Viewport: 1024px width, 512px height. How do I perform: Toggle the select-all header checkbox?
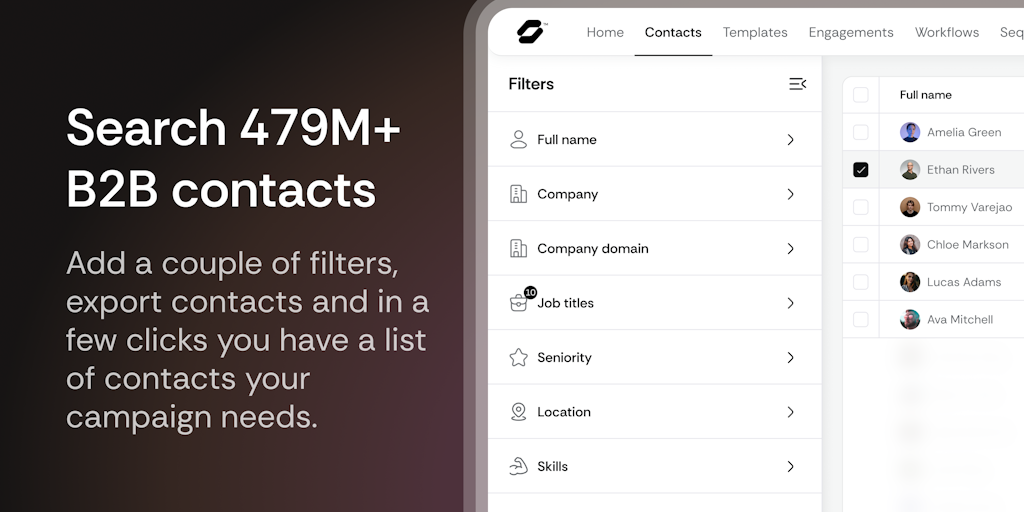tap(861, 95)
